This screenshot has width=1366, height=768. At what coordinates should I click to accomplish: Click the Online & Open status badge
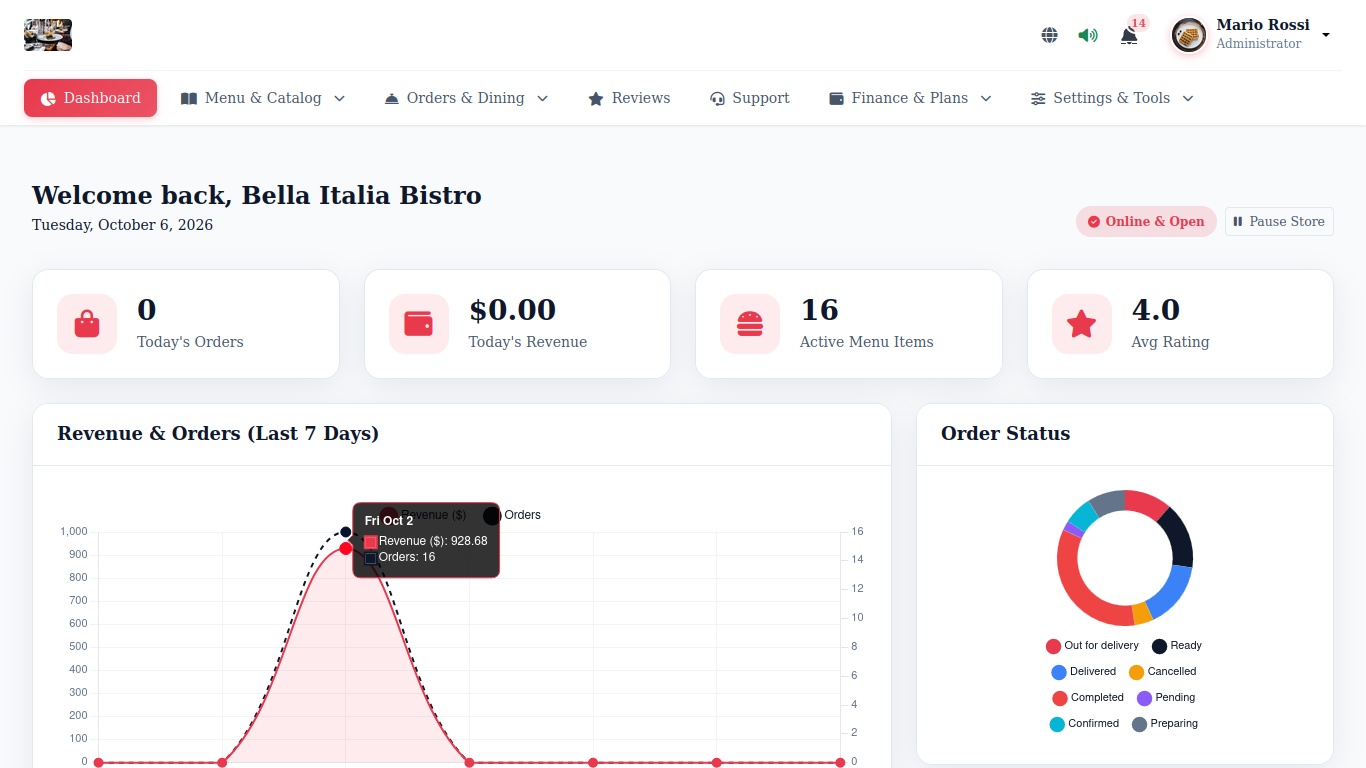[x=1146, y=221]
